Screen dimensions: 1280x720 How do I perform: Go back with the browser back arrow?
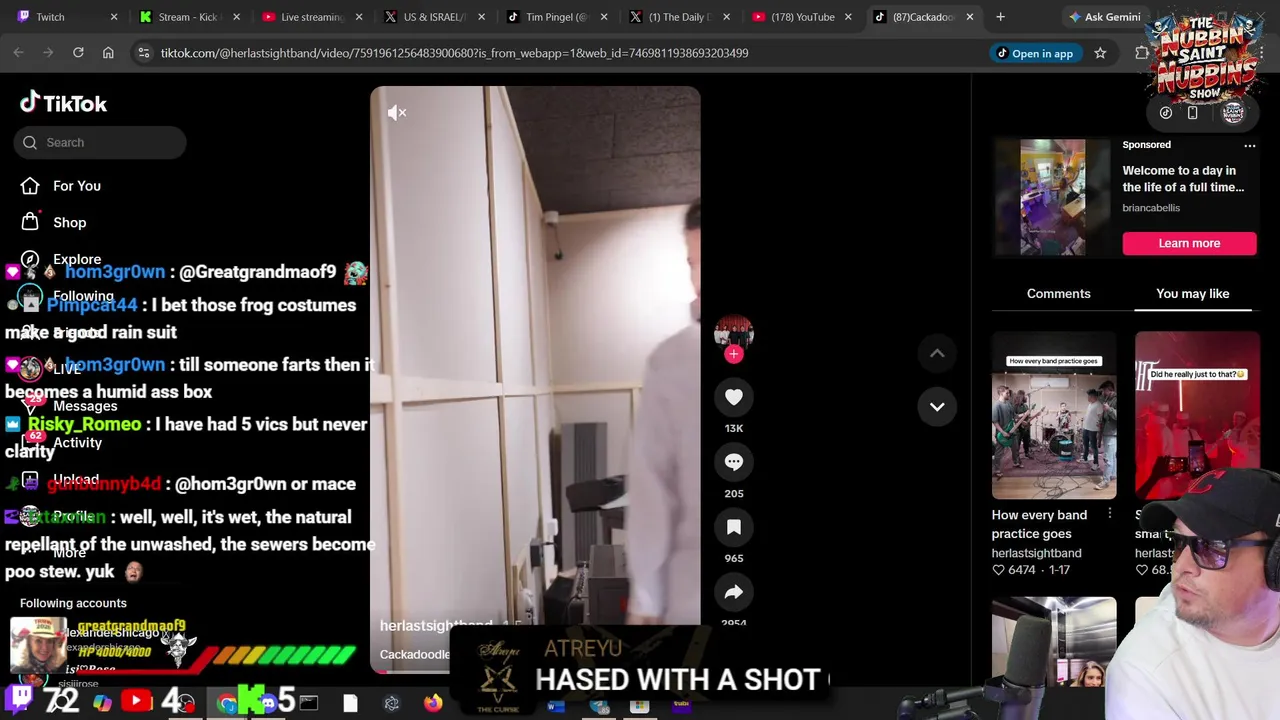18,53
